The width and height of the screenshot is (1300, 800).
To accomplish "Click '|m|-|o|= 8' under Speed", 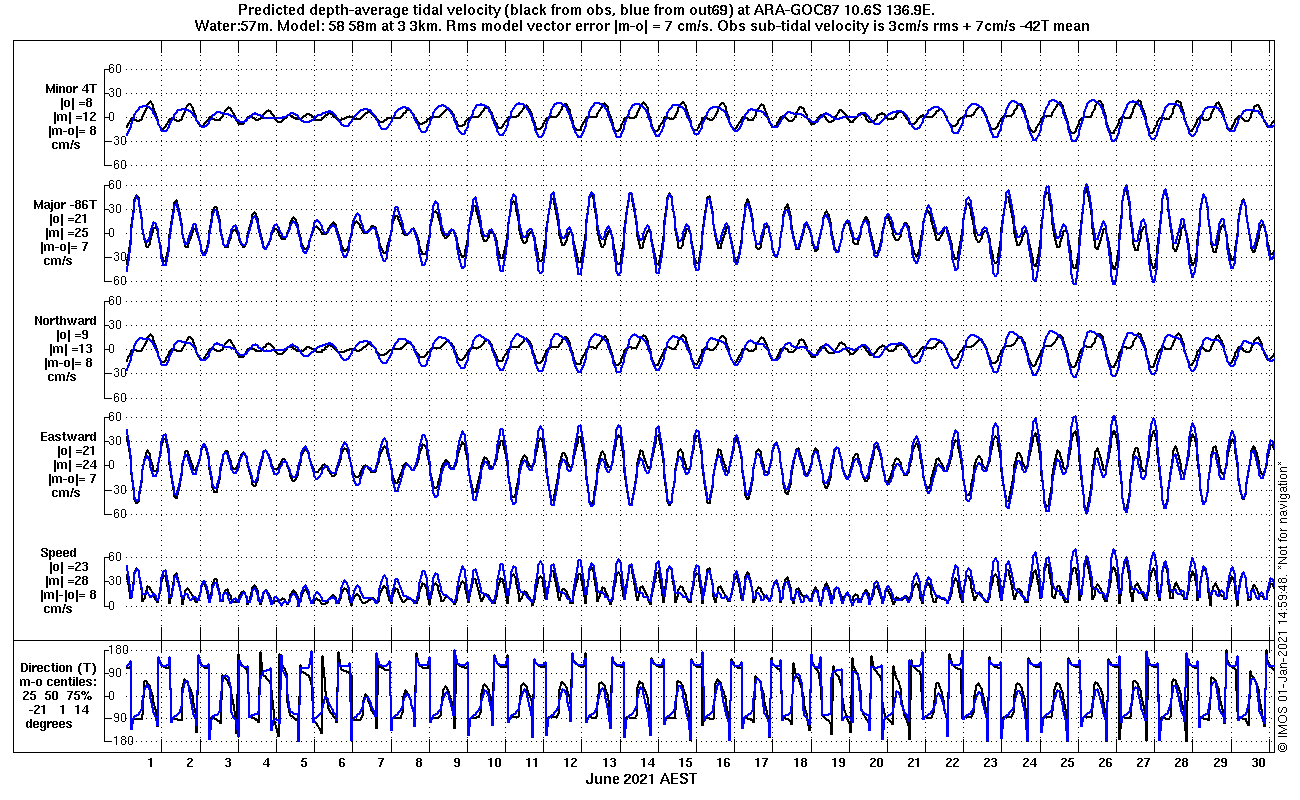I will (x=67, y=595).
